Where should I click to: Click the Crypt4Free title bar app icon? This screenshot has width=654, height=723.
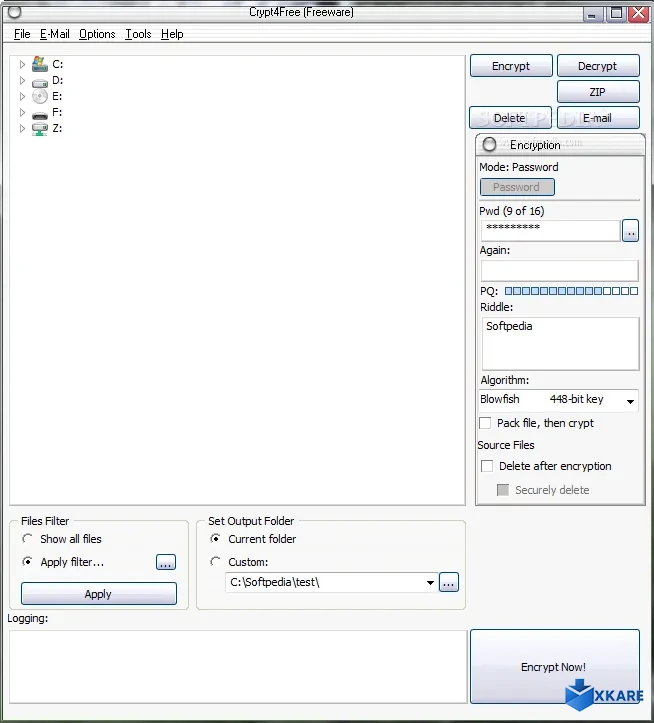15,12
